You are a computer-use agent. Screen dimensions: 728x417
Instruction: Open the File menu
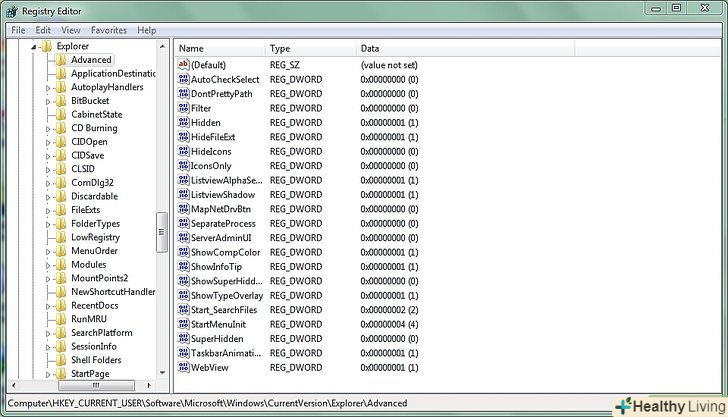[18, 30]
